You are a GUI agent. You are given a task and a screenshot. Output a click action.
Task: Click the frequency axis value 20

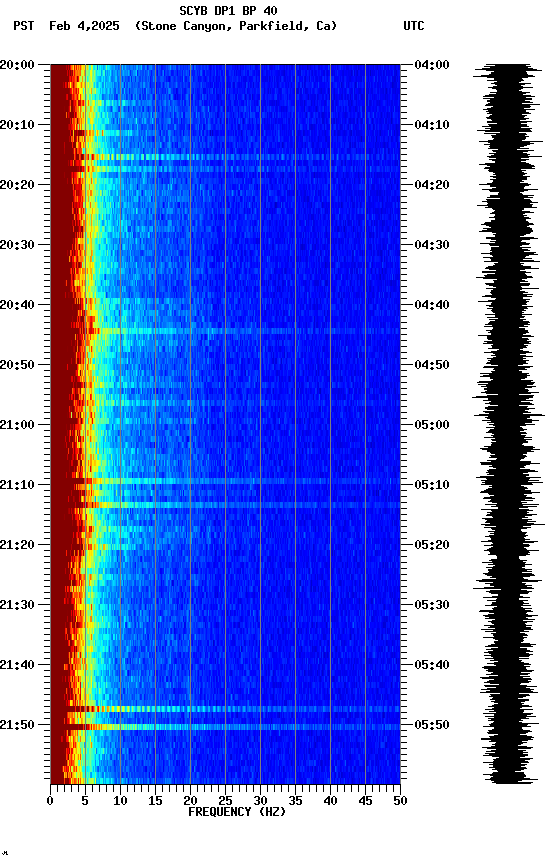point(190,801)
